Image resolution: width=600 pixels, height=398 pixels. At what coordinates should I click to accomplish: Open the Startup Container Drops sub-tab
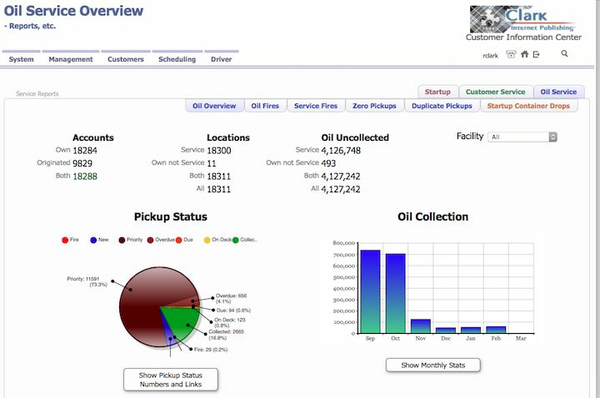tap(528, 106)
